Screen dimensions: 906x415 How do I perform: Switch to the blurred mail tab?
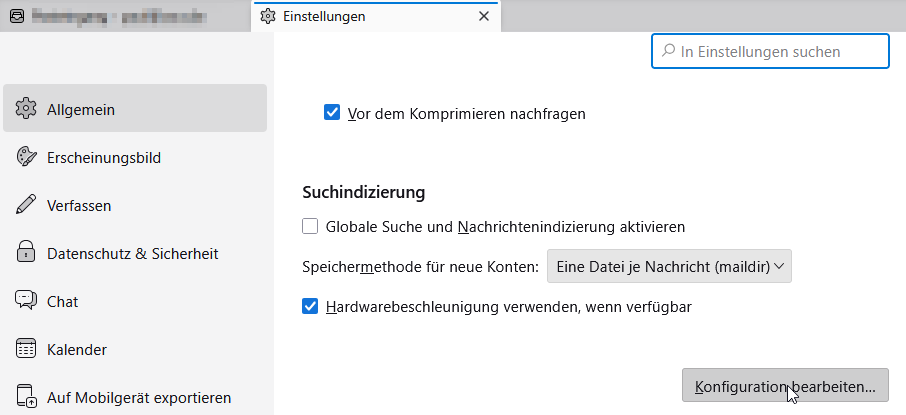(x=125, y=16)
